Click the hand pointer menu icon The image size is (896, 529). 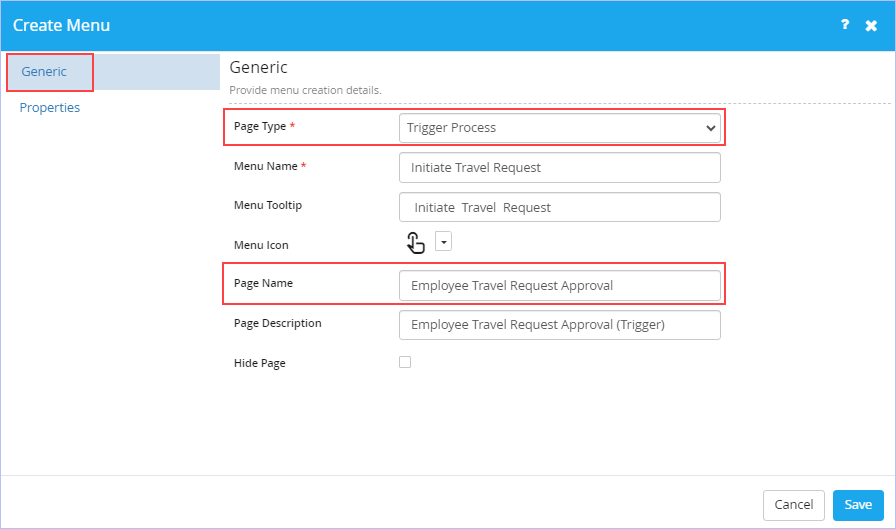click(415, 243)
